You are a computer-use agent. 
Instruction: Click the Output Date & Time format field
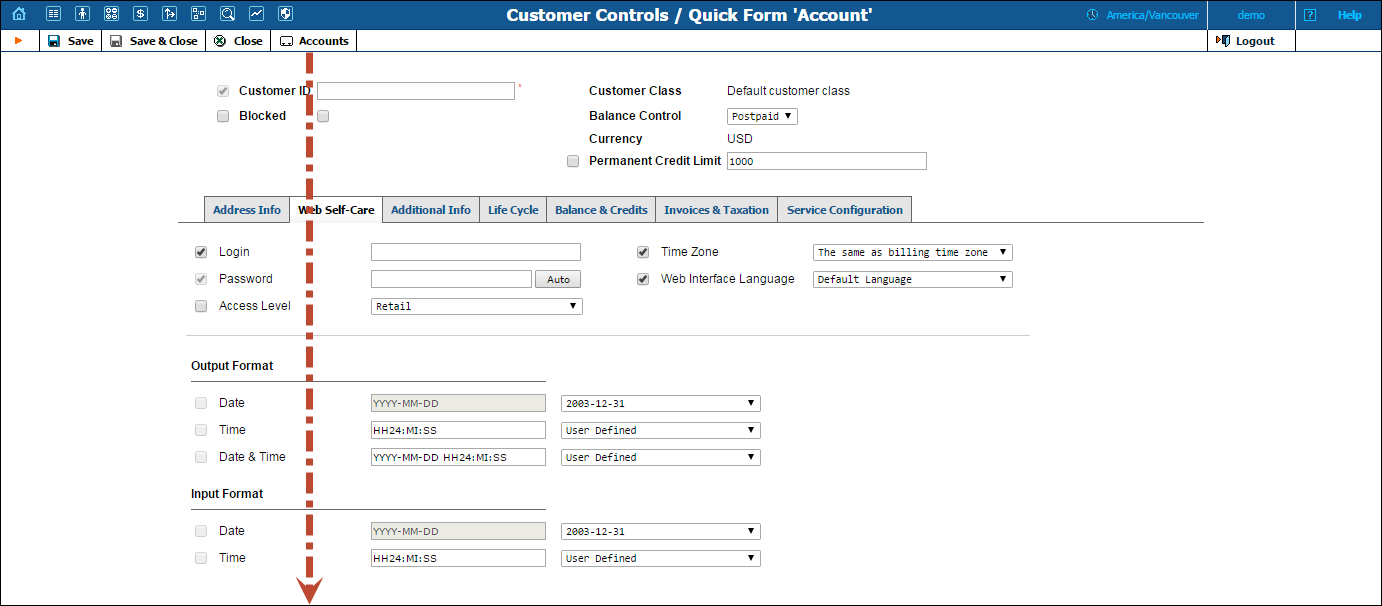[x=458, y=457]
